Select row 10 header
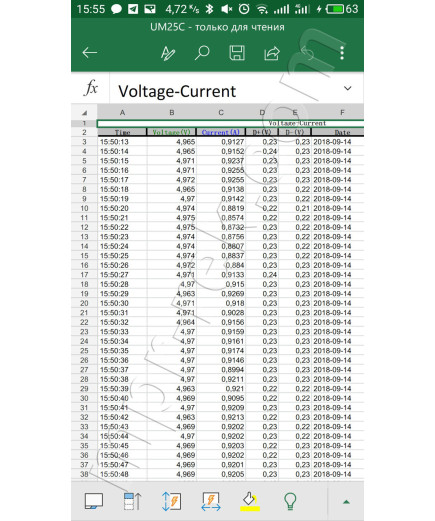The width and height of the screenshot is (435, 521). pos(84,208)
